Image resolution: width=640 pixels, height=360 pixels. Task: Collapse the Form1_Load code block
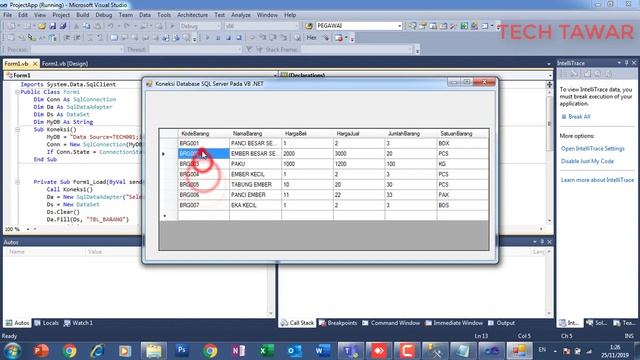pyautogui.click(x=18, y=182)
